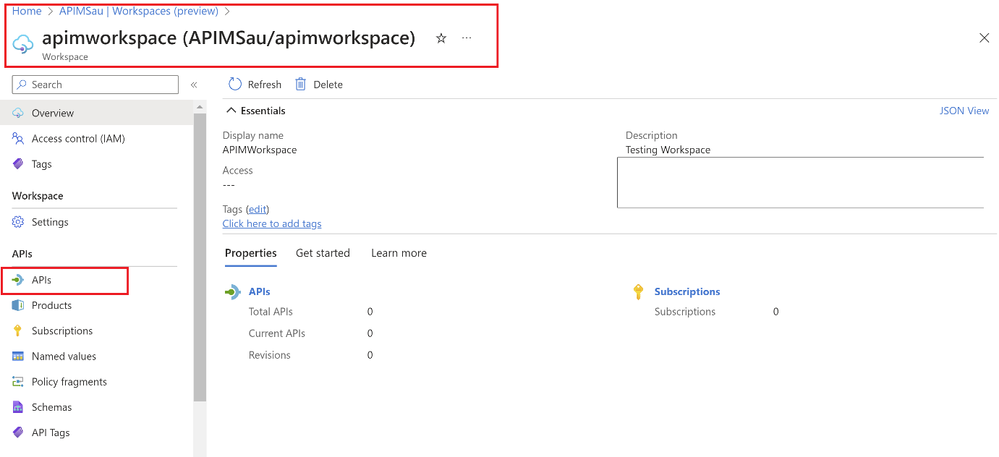999x457 pixels.
Task: Close the workspace blade with X
Action: [984, 38]
